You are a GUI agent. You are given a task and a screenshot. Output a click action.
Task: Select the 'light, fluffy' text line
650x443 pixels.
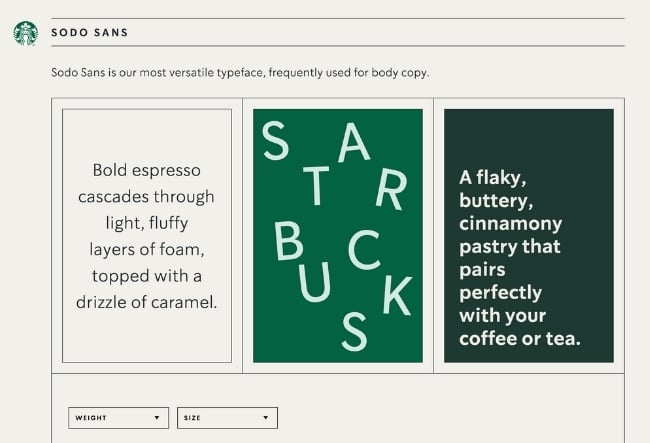pyautogui.click(x=146, y=222)
